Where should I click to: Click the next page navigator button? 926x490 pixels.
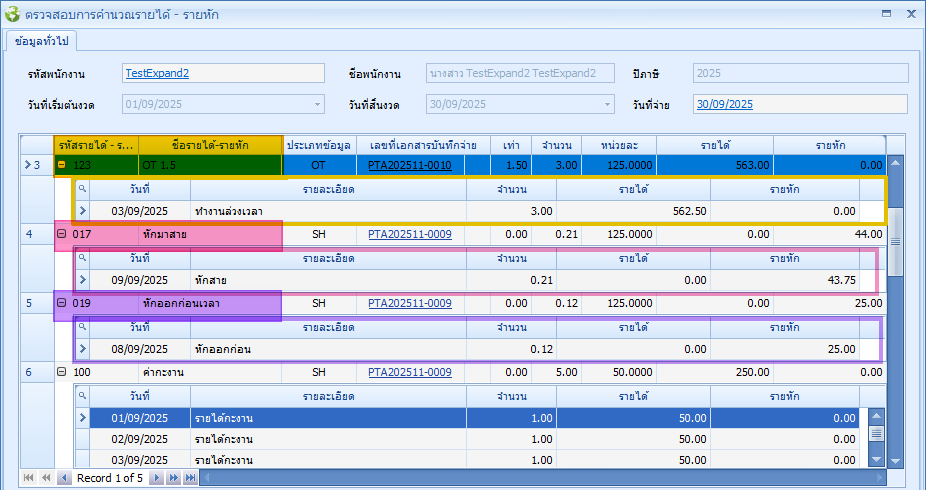(174, 479)
